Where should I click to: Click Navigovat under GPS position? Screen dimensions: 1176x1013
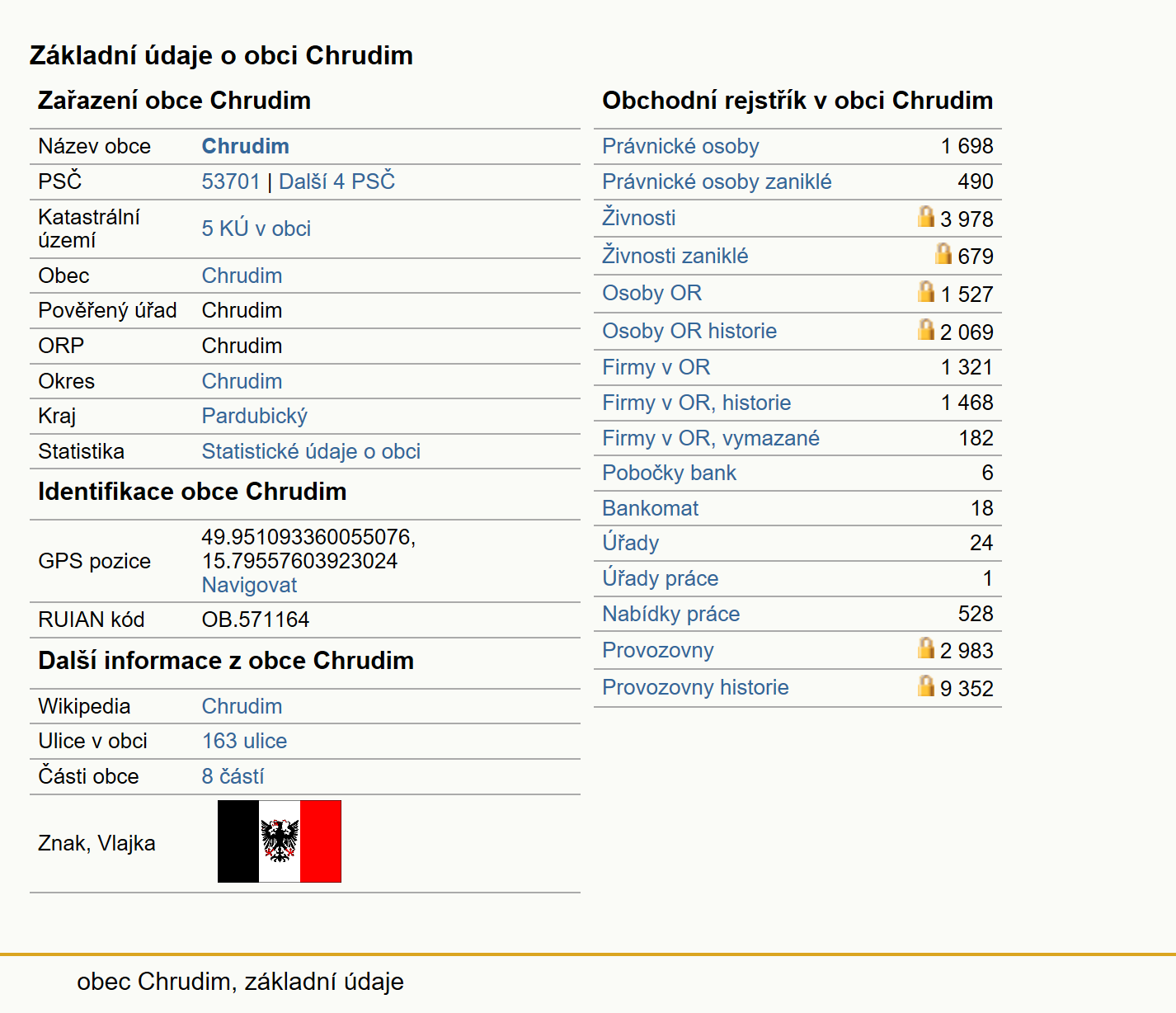click(249, 585)
